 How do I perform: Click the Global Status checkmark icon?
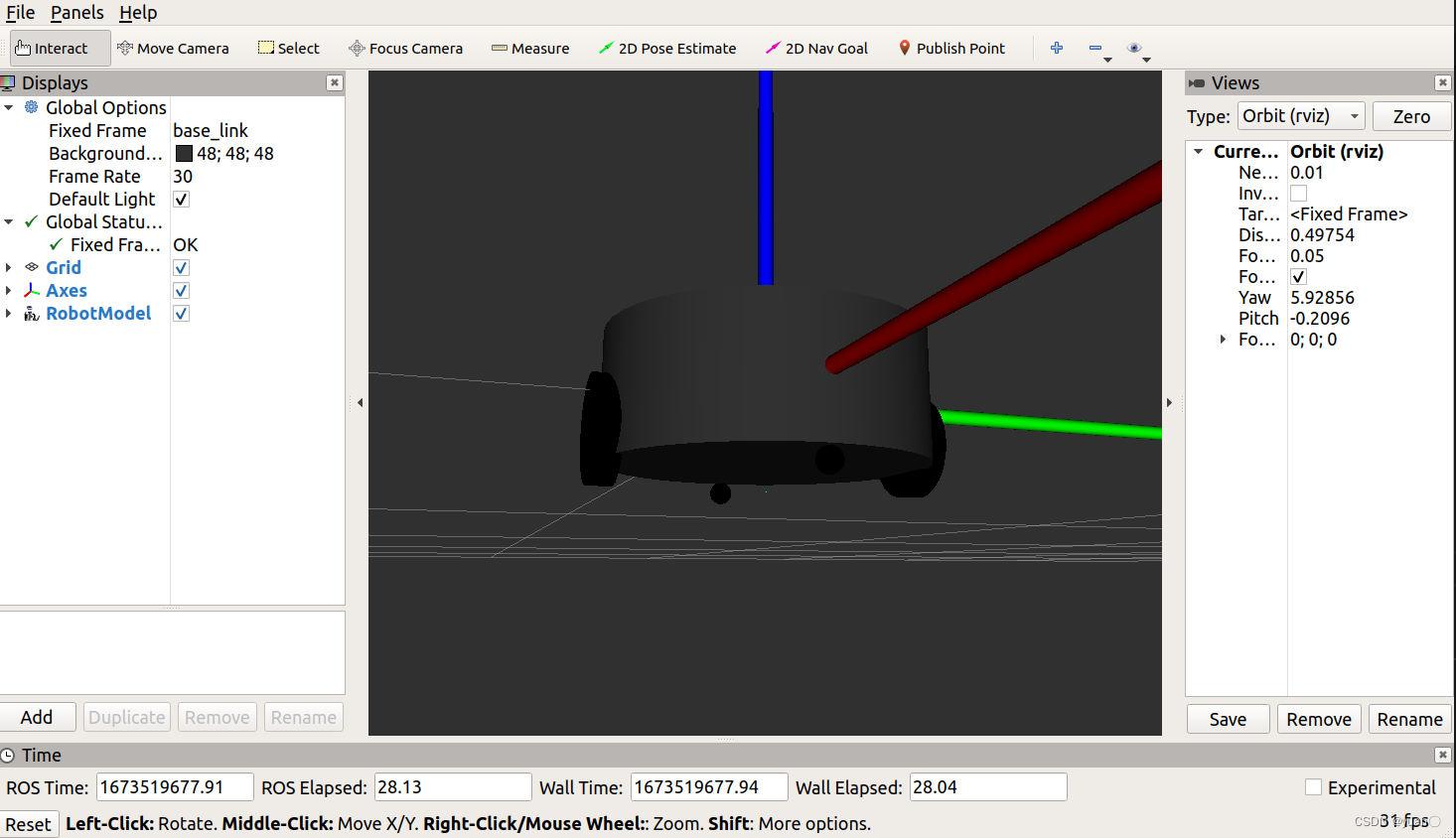(x=32, y=221)
